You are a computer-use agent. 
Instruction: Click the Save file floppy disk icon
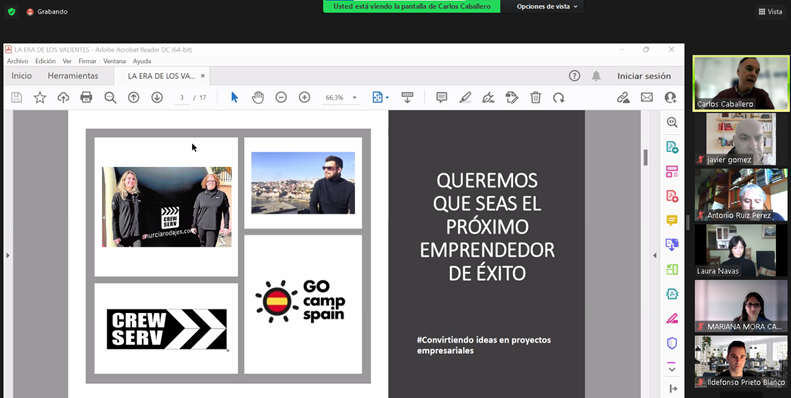point(16,97)
